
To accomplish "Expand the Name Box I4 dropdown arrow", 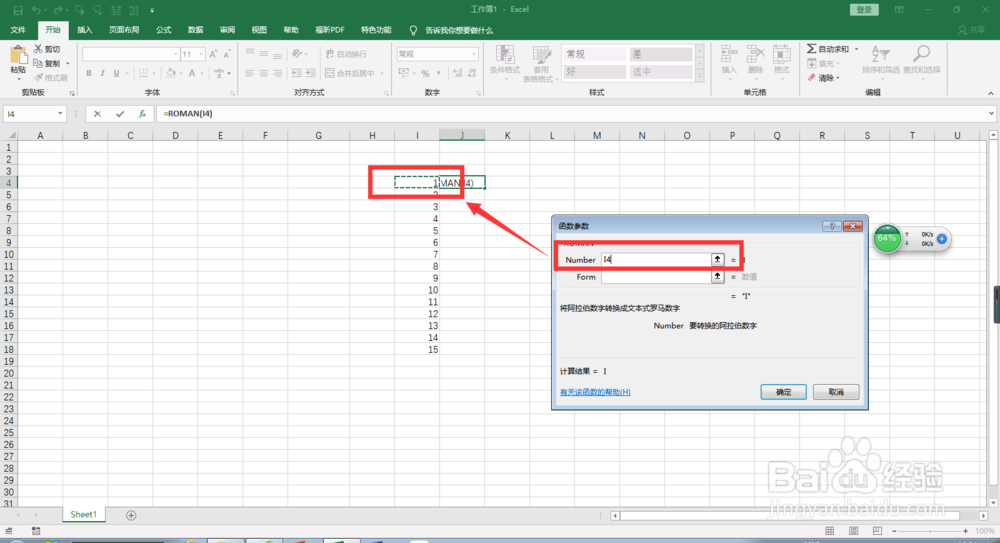I will (x=60, y=114).
